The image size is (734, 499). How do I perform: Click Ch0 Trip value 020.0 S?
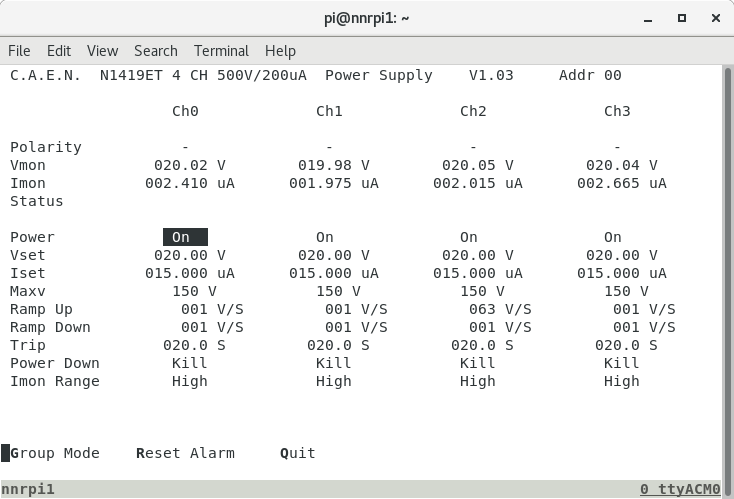click(194, 345)
